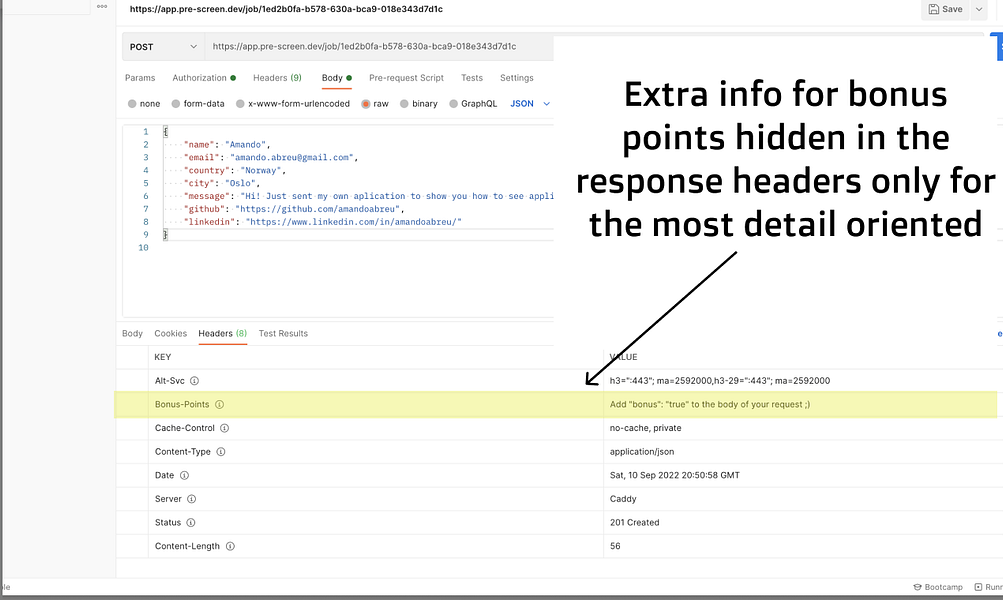Screen dimensions: 1003x600
Task: Open the response Body tab
Action: click(x=132, y=333)
